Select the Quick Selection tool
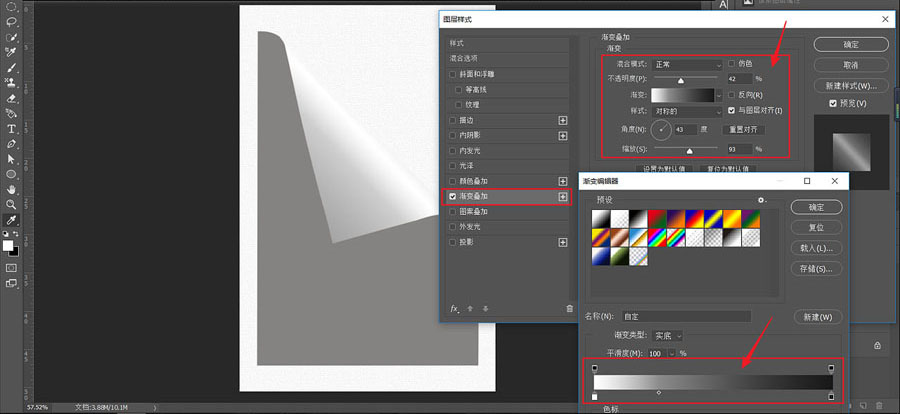 coord(11,37)
